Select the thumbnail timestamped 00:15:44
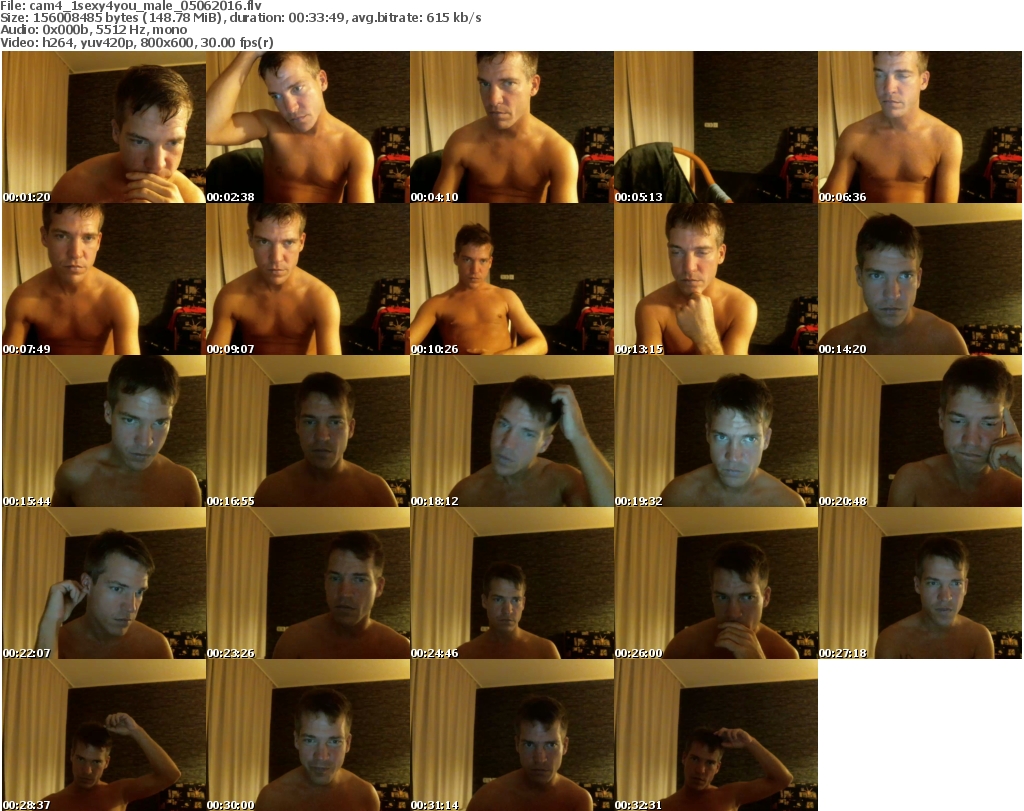 click(x=104, y=431)
